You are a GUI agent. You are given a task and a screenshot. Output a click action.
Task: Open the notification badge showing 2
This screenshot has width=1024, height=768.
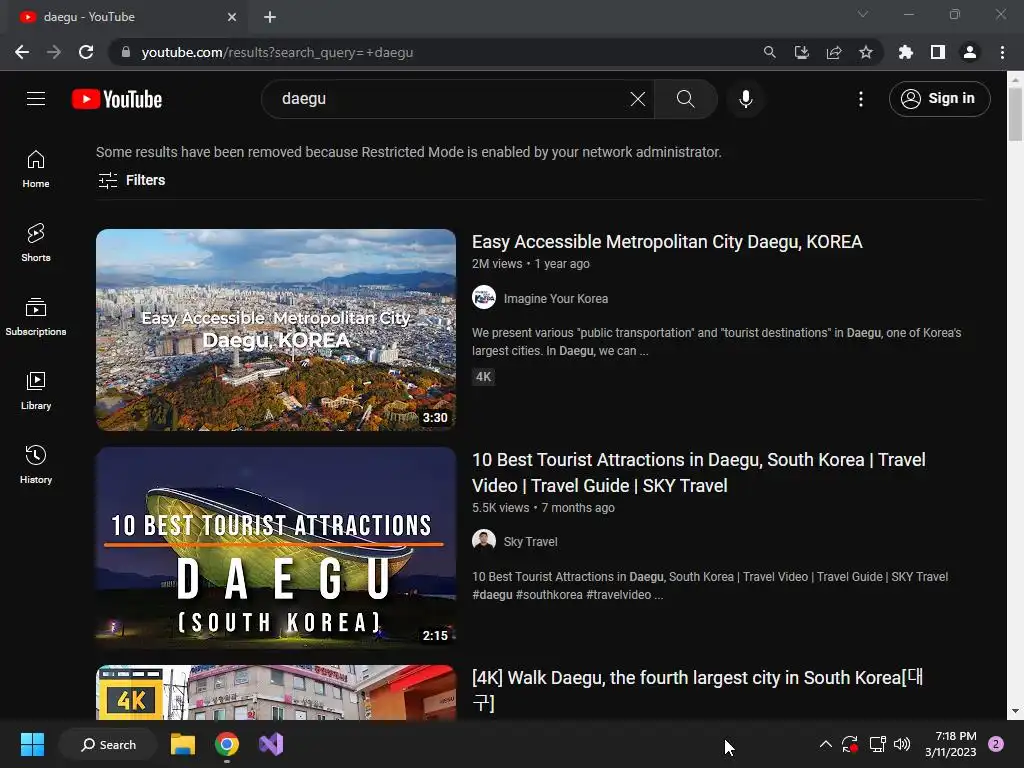[996, 744]
